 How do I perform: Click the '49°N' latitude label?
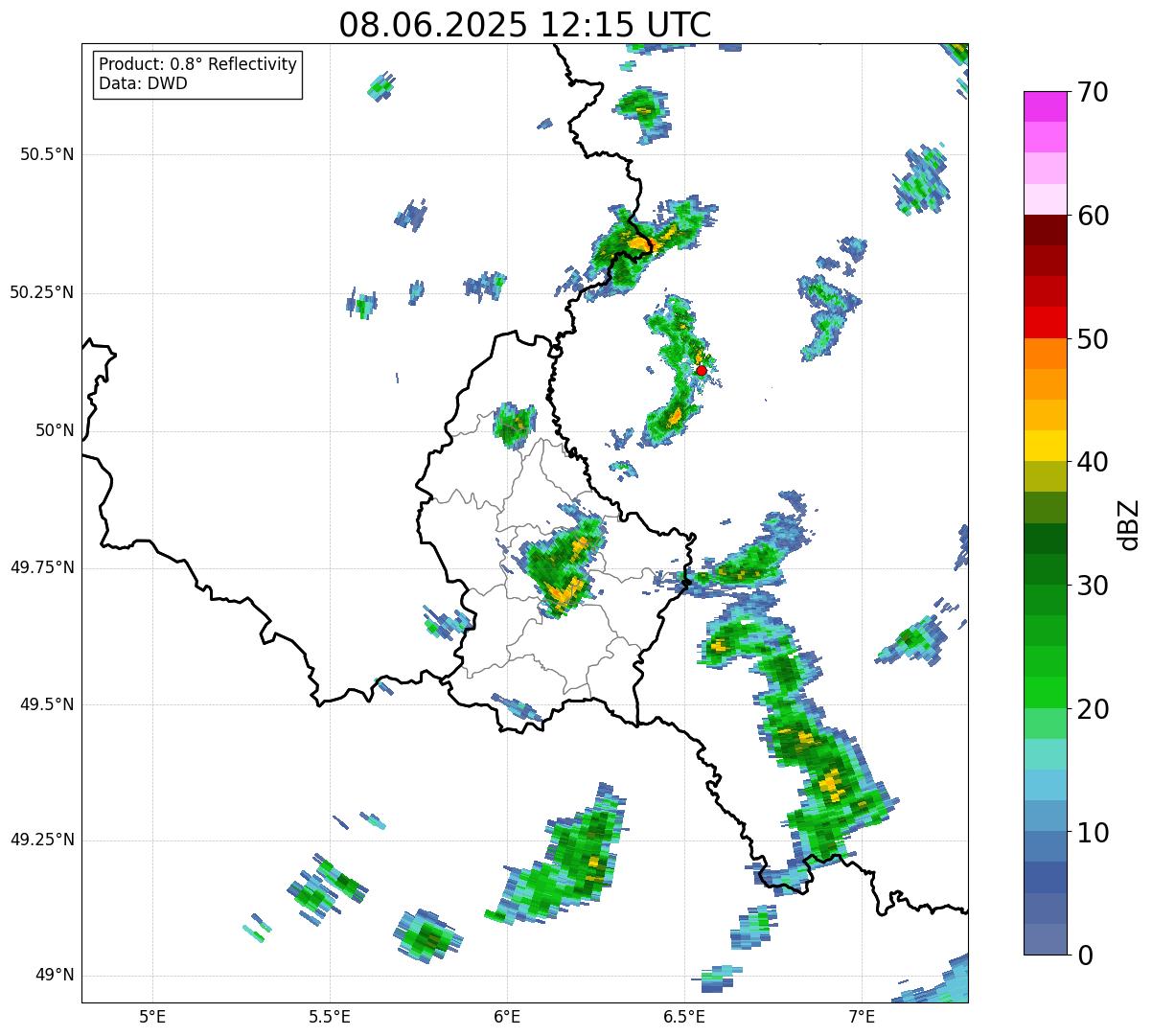55,976
